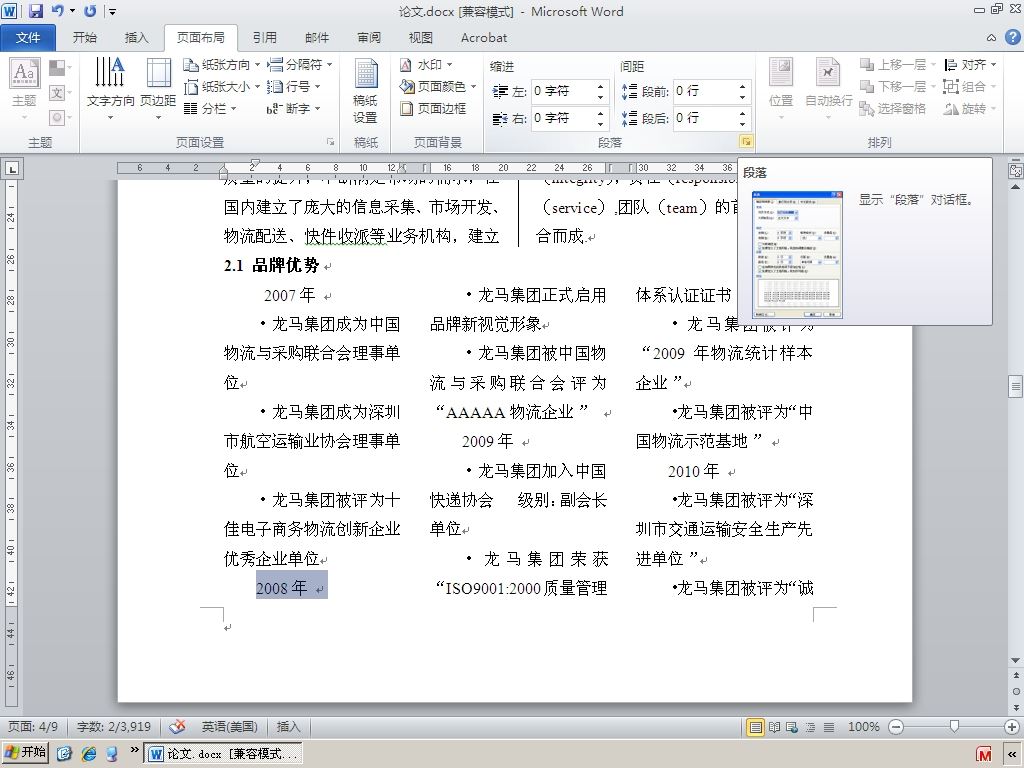Click the 稿纸设置 manuscript paper settings icon

(365, 90)
